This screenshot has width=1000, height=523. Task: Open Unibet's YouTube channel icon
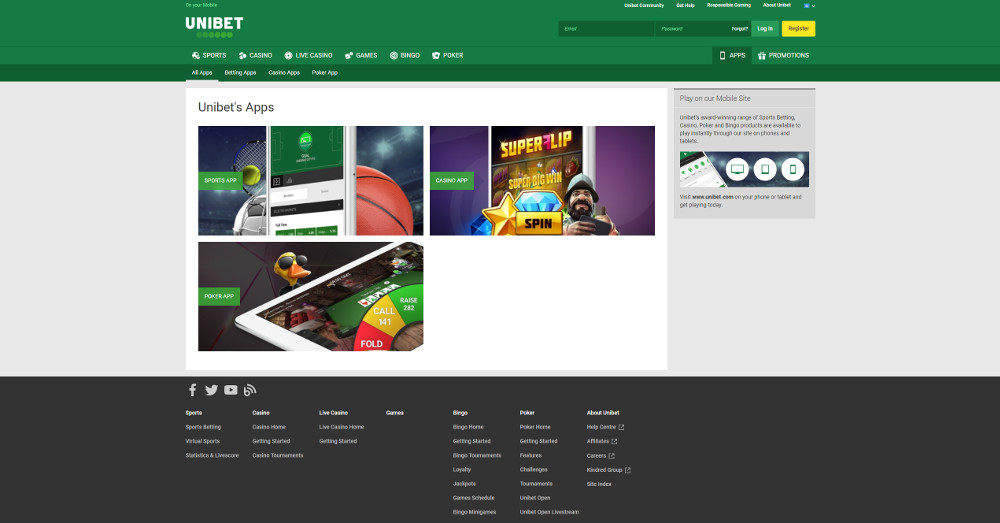click(231, 390)
